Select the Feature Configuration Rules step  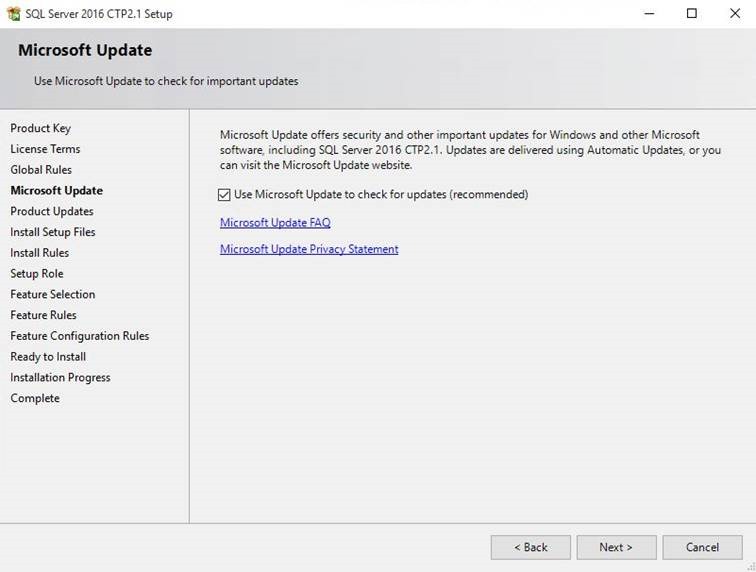click(80, 336)
